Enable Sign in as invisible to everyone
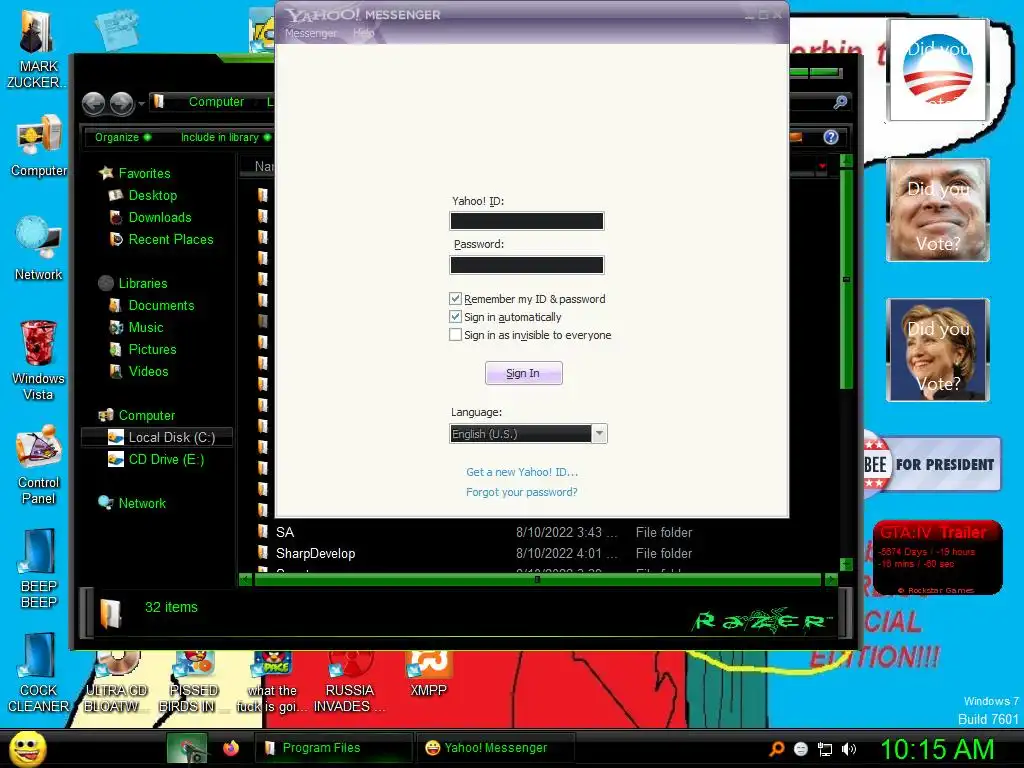The image size is (1024, 768). (x=455, y=335)
